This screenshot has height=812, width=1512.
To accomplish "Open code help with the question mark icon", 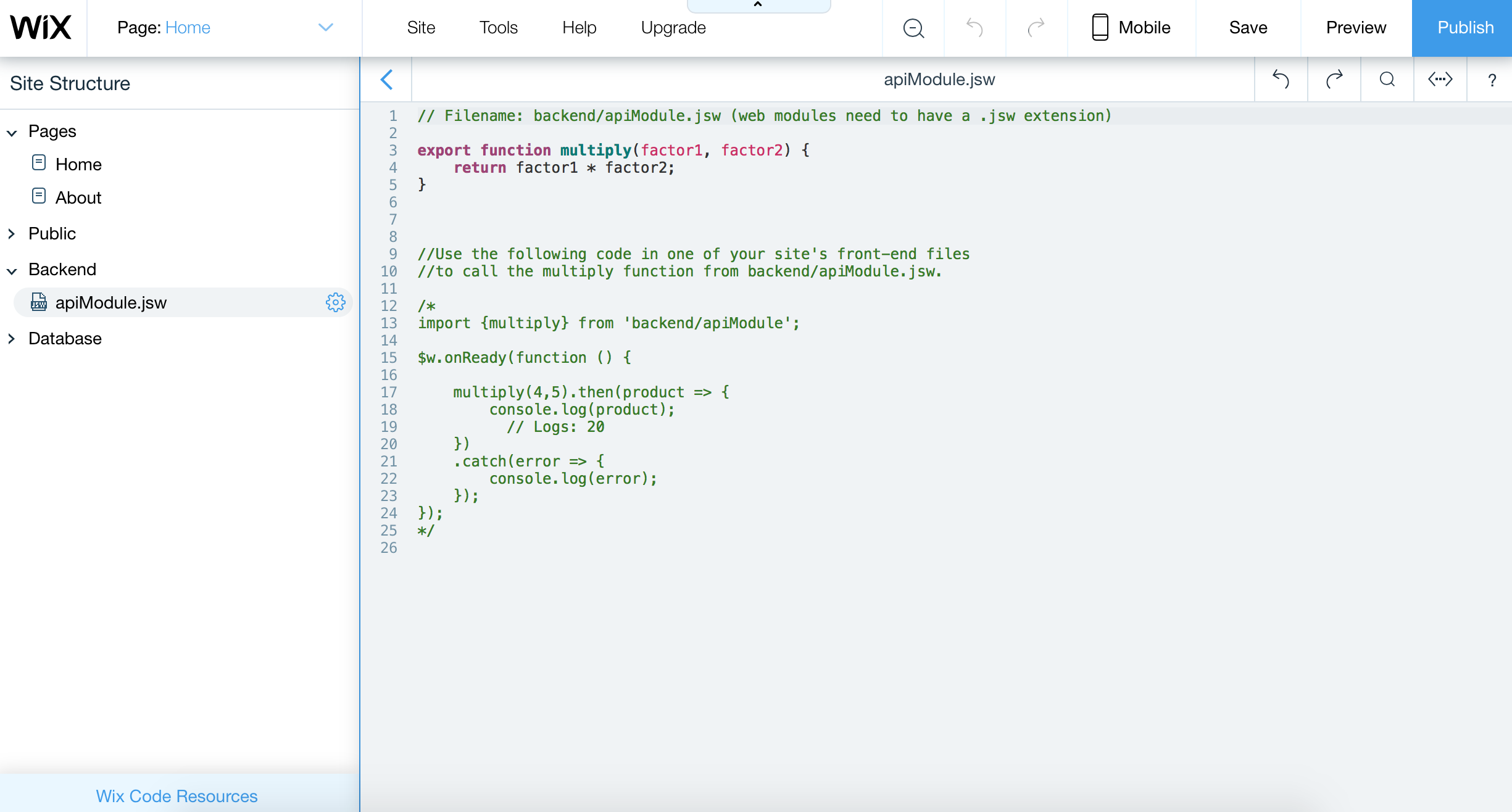I will pos(1492,80).
